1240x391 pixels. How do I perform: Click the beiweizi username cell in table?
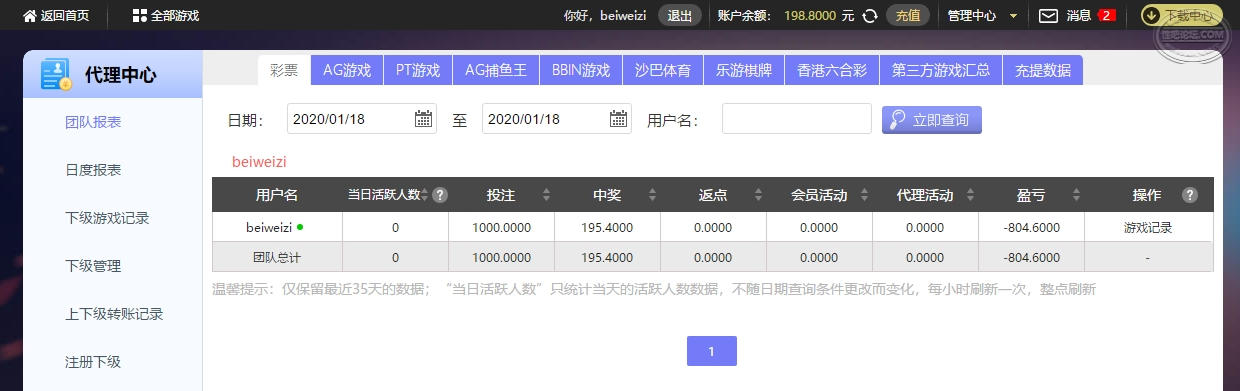click(x=269, y=227)
